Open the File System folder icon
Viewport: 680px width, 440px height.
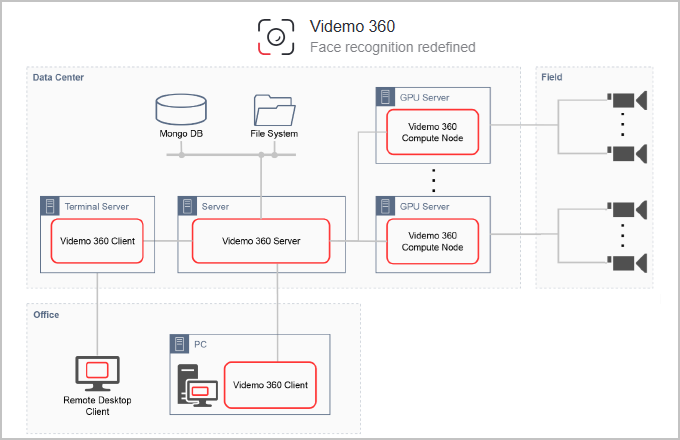pyautogui.click(x=273, y=110)
